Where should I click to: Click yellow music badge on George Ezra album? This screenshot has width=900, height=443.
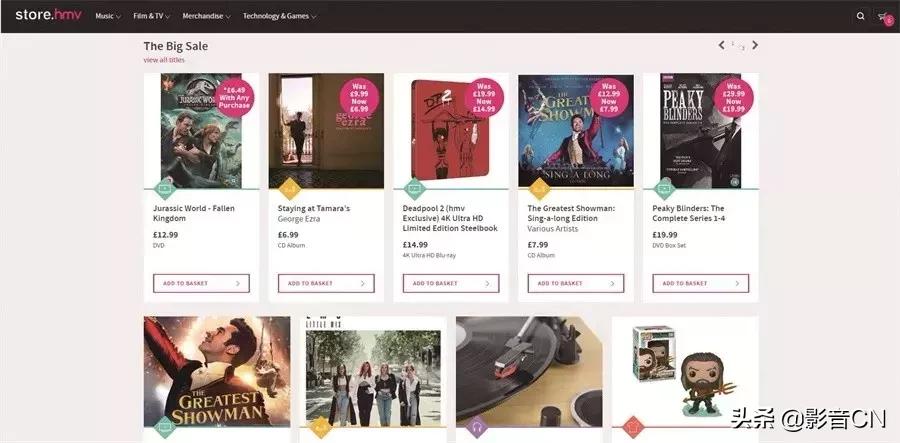[x=289, y=188]
